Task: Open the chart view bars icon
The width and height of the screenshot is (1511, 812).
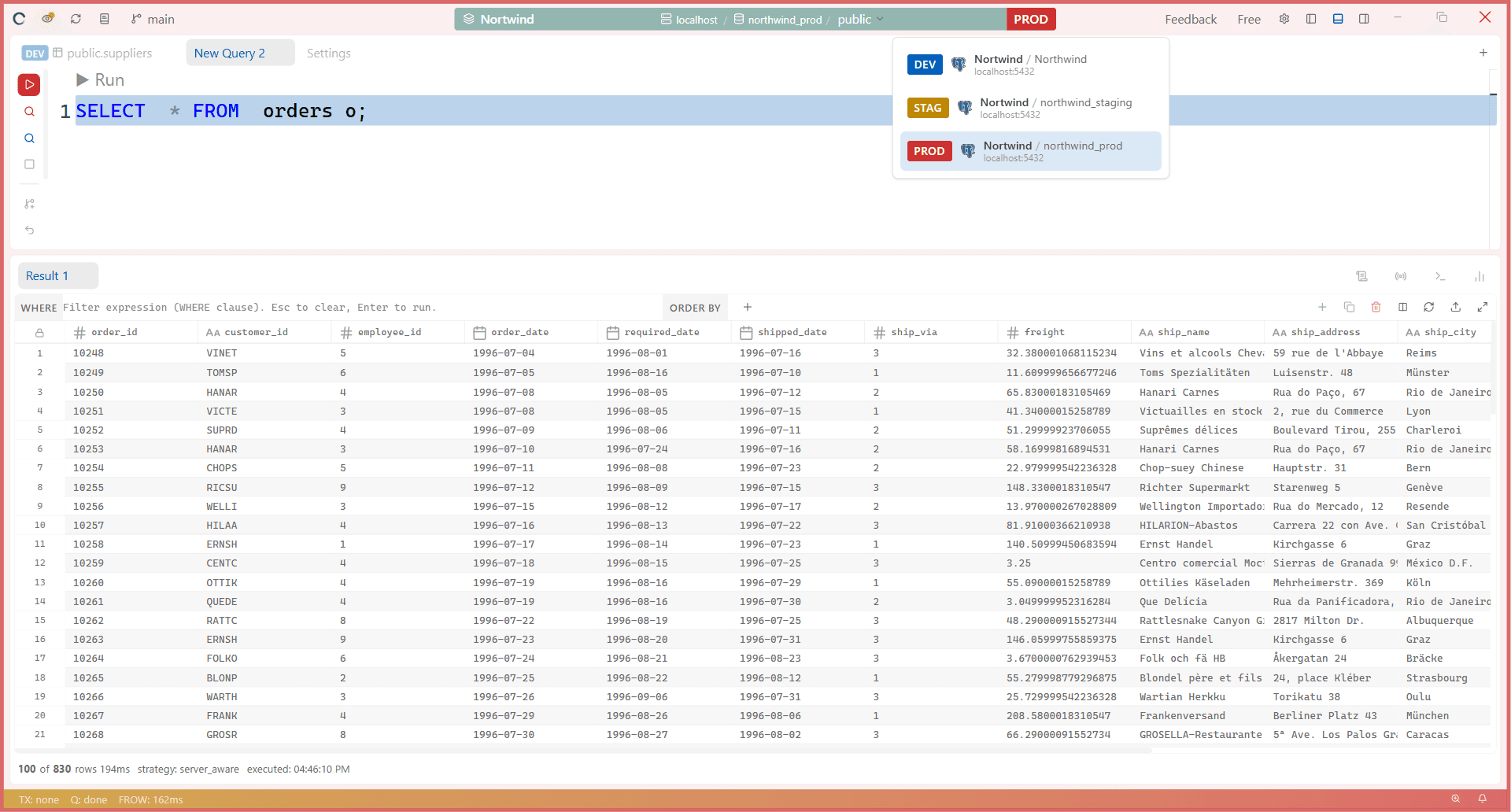Action: pos(1480,276)
